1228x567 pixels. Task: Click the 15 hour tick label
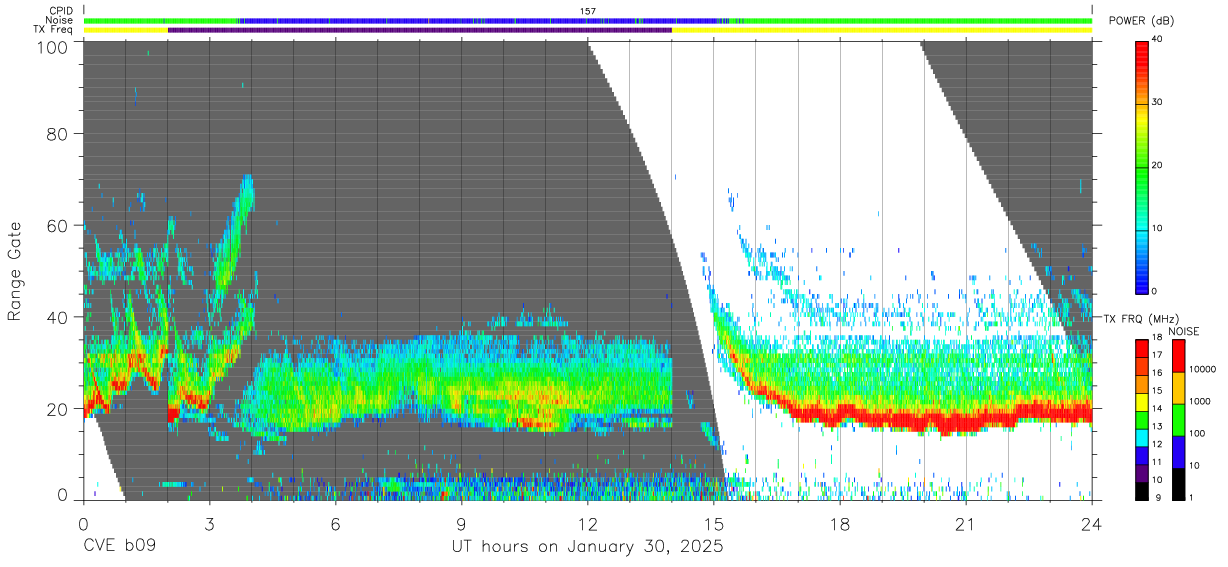714,524
